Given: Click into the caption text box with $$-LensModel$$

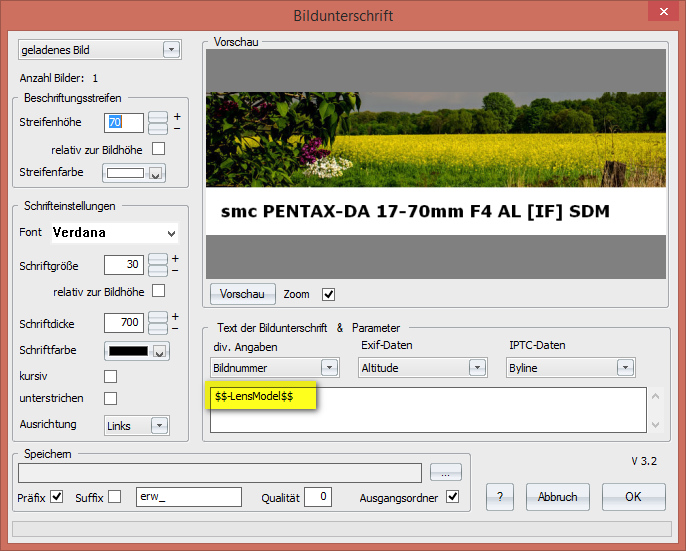Looking at the screenshot, I should pyautogui.click(x=428, y=410).
